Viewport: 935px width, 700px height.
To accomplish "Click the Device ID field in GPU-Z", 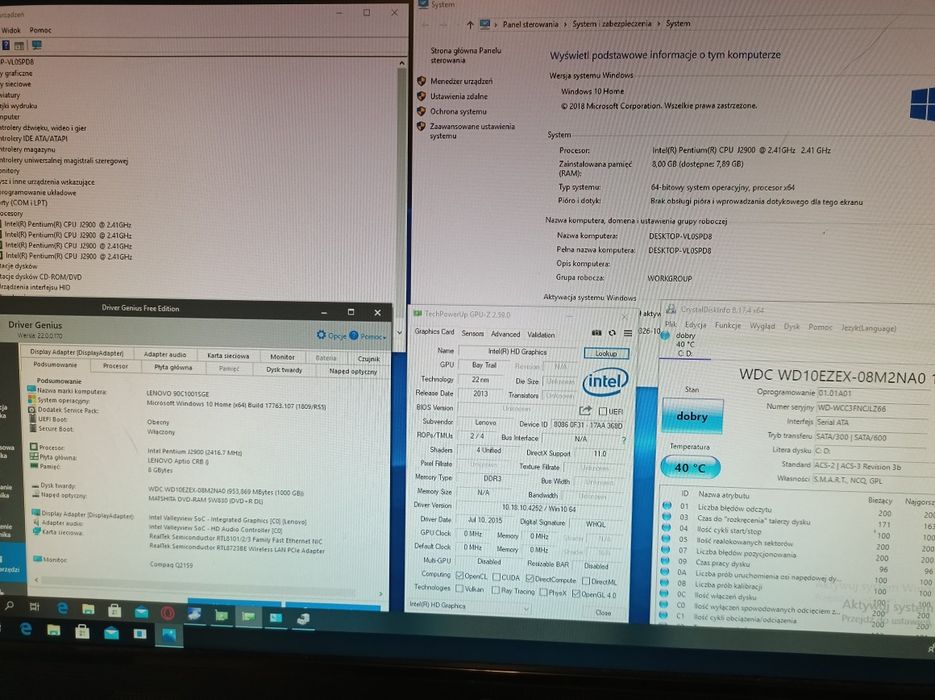I will (588, 425).
